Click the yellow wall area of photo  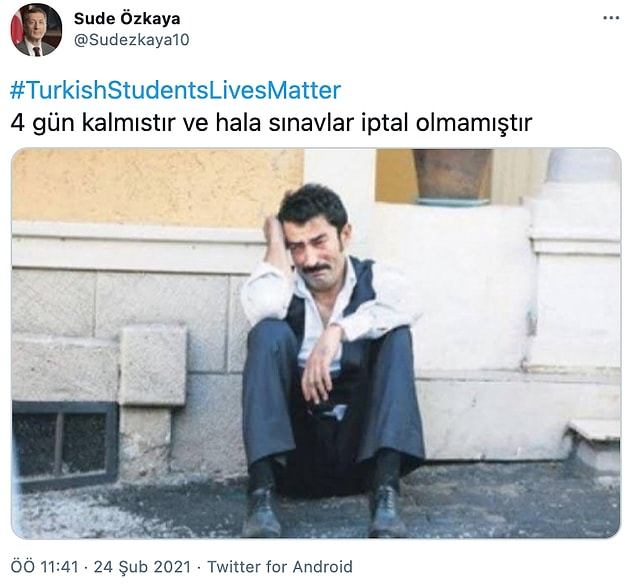pyautogui.click(x=158, y=186)
